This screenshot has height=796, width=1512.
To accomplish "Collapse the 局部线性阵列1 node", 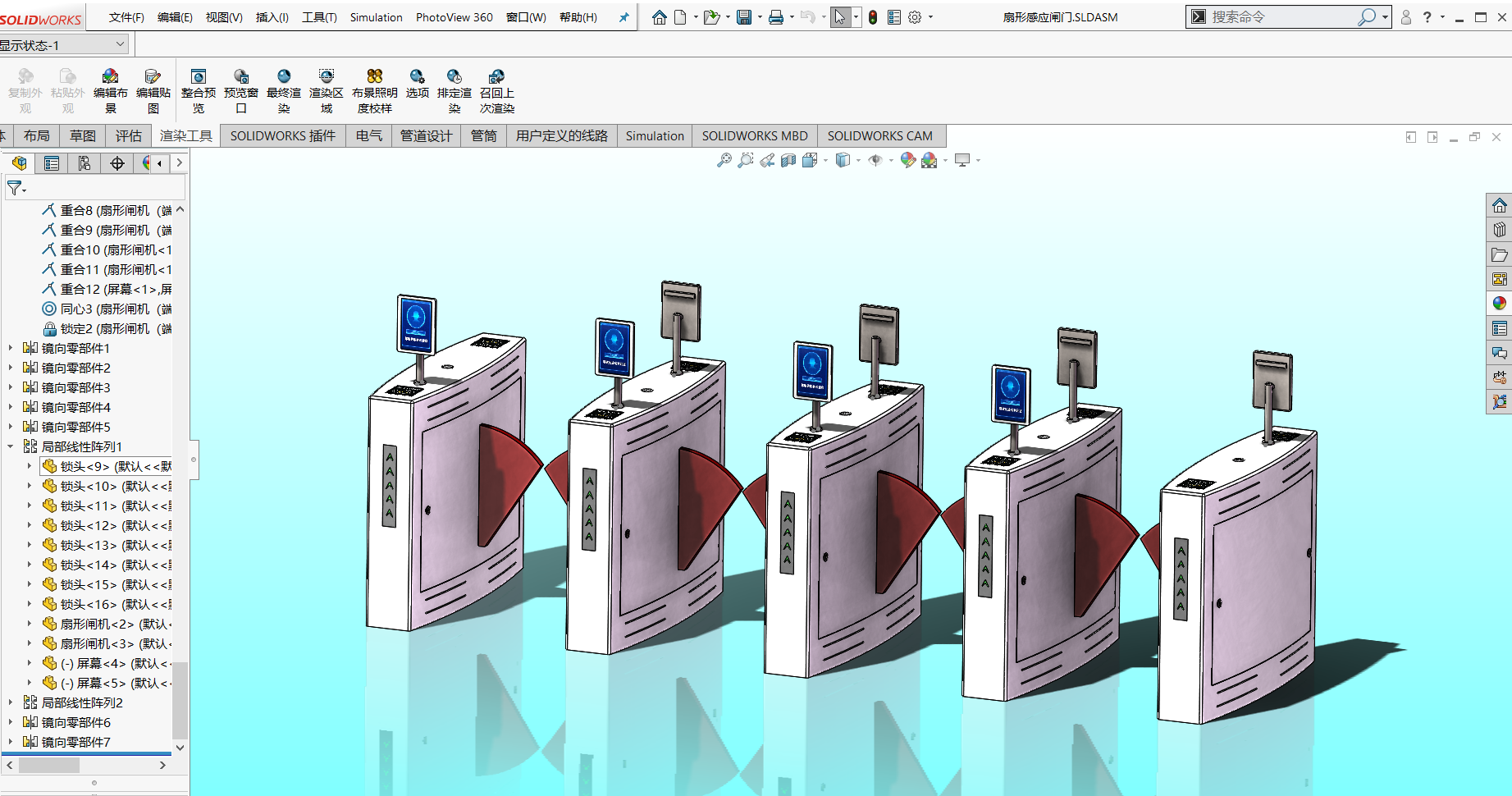I will tap(11, 446).
